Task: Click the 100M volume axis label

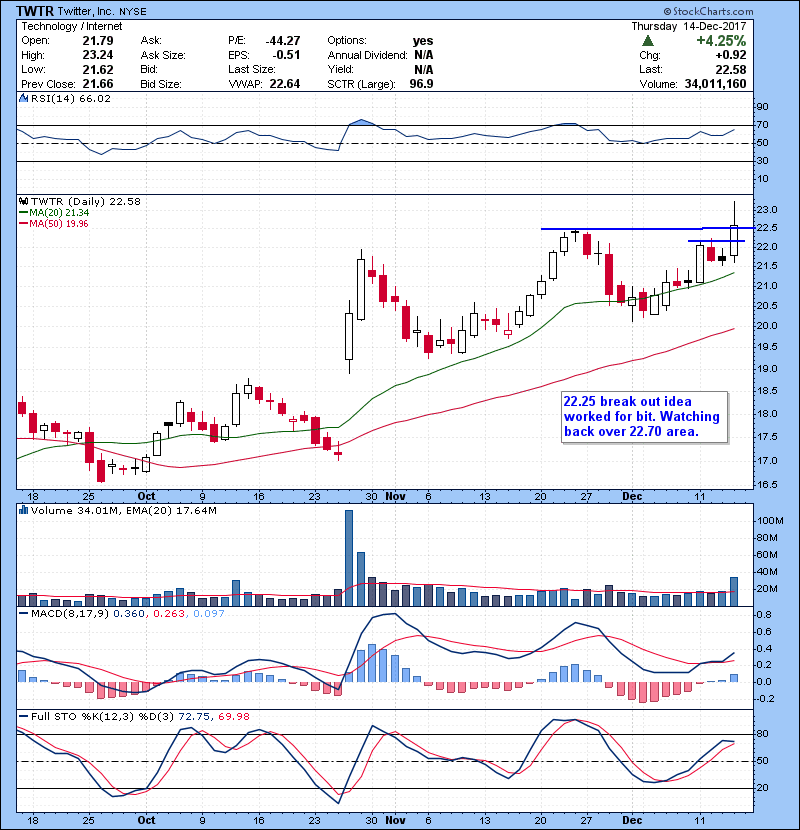Action: (770, 521)
